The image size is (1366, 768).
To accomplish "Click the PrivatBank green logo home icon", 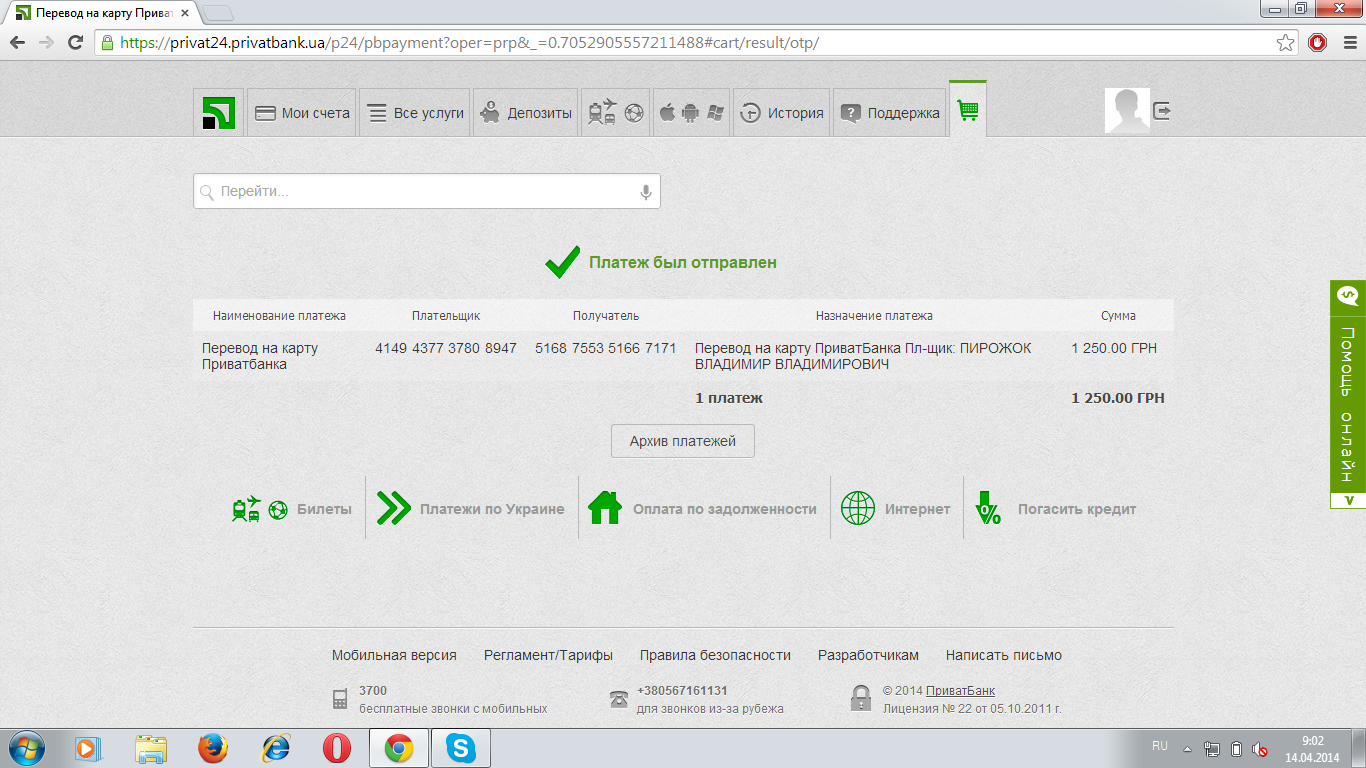I will [x=218, y=112].
